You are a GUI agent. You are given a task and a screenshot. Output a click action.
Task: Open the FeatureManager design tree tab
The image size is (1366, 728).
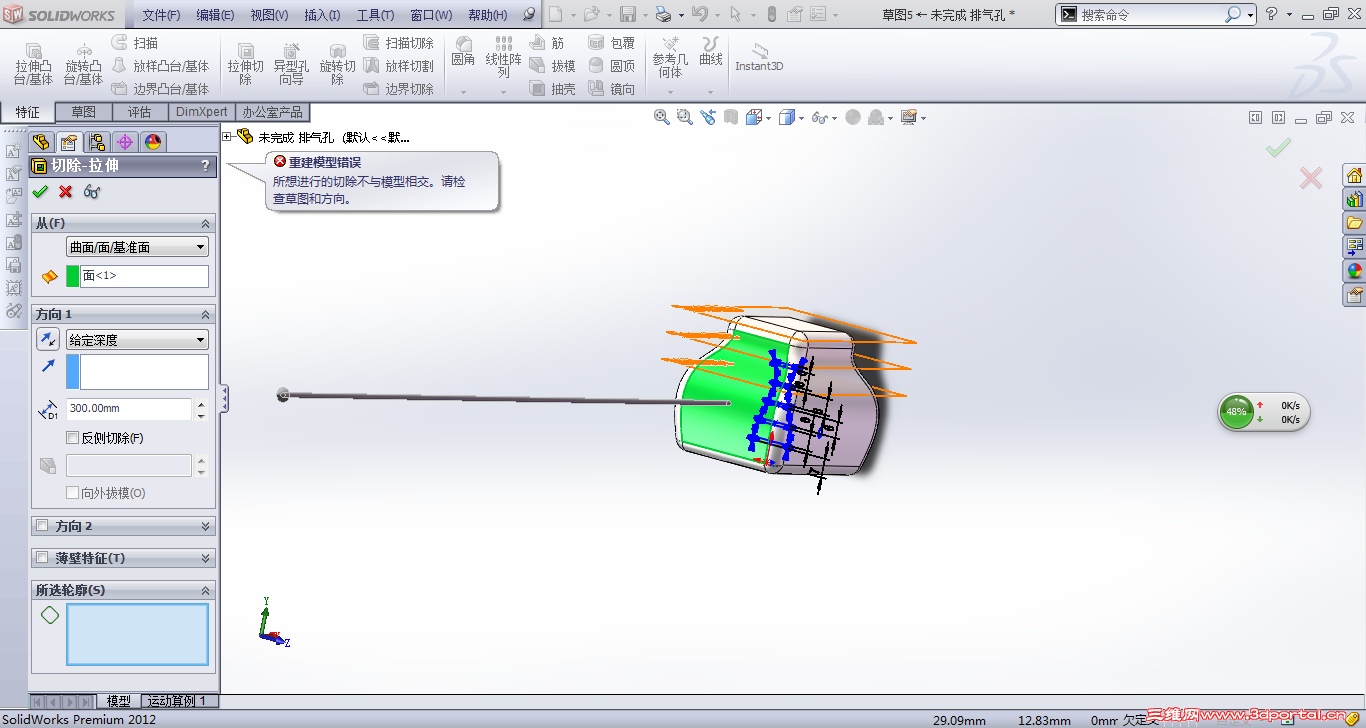(x=41, y=142)
